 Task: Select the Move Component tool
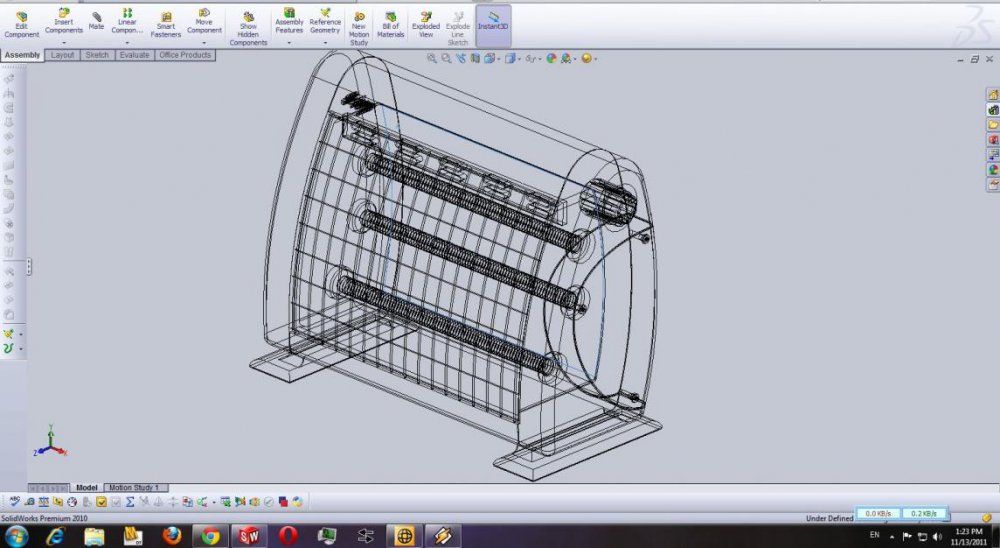204,22
